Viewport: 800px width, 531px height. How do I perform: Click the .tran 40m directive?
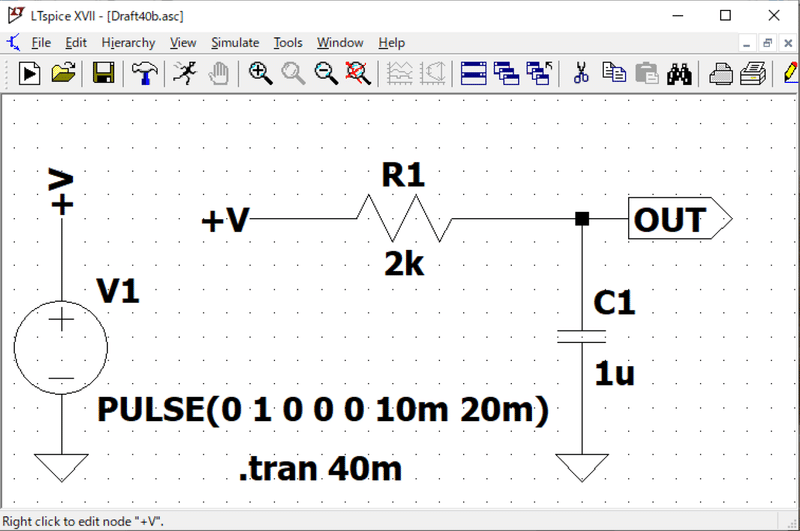[x=320, y=469]
